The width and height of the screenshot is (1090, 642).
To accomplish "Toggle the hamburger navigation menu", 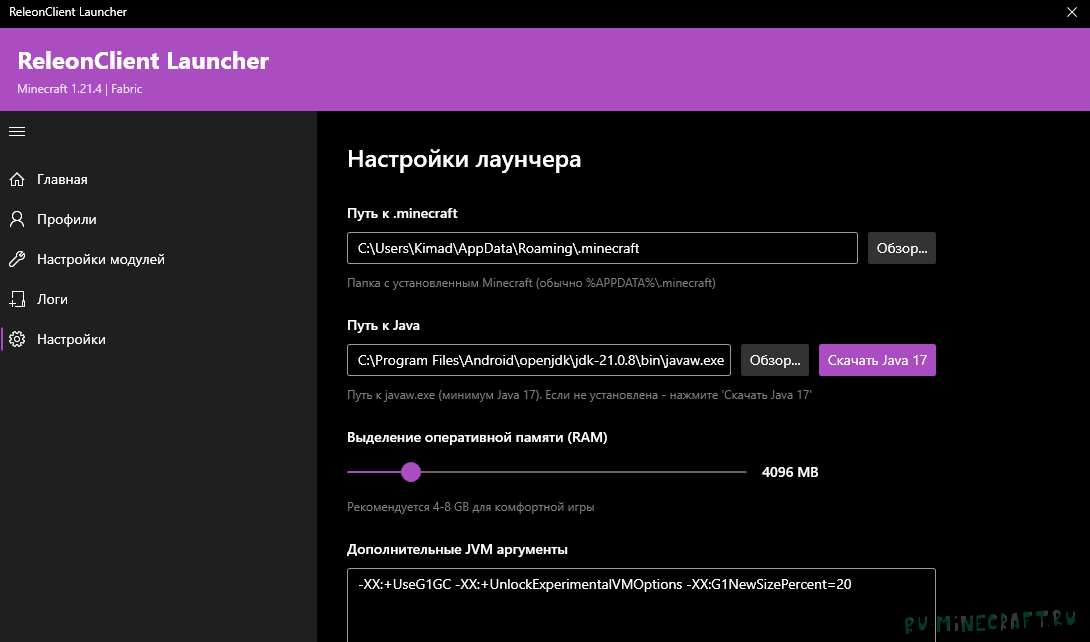I will [17, 131].
